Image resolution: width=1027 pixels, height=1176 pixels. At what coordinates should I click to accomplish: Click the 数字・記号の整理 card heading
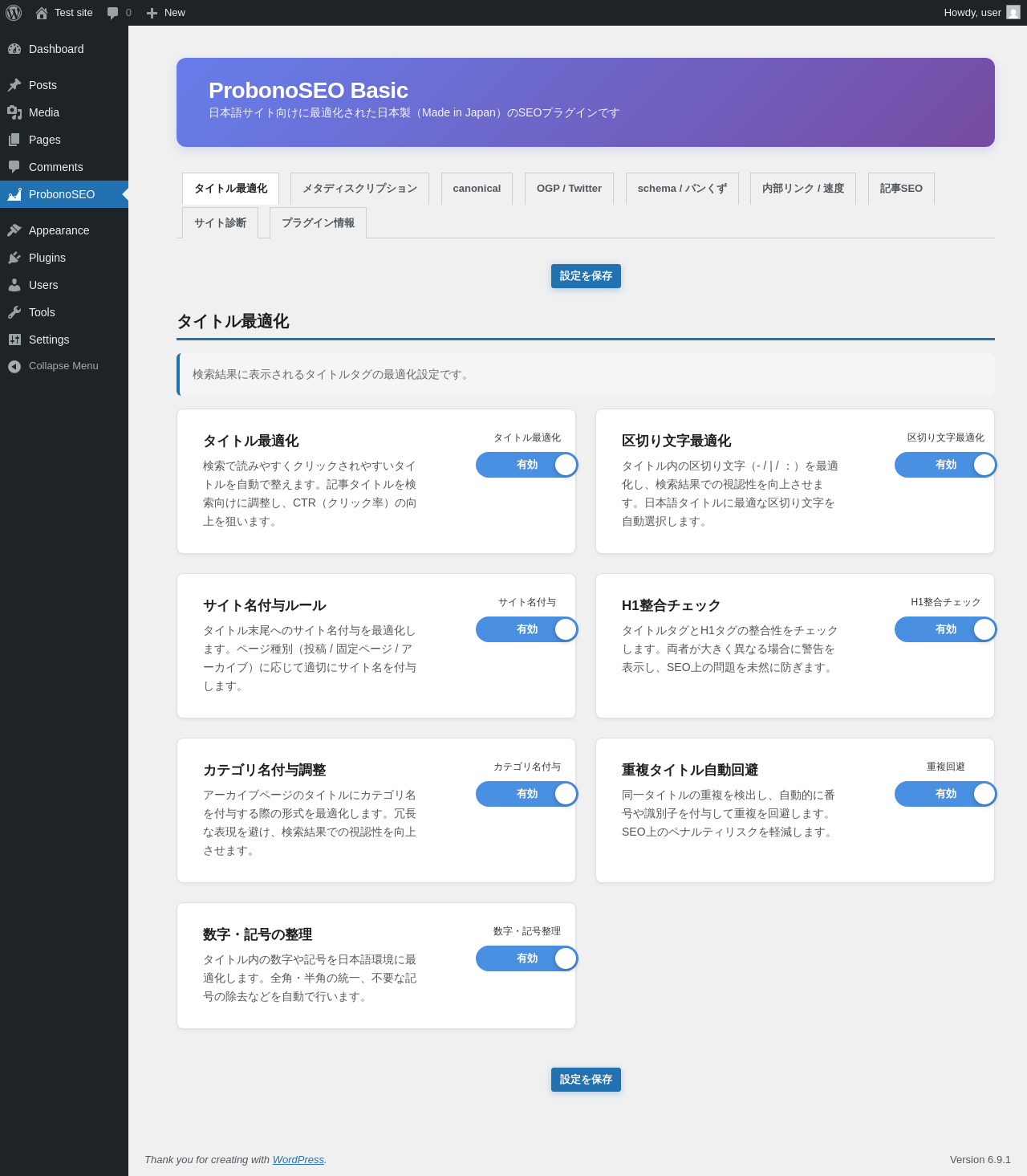click(x=258, y=934)
